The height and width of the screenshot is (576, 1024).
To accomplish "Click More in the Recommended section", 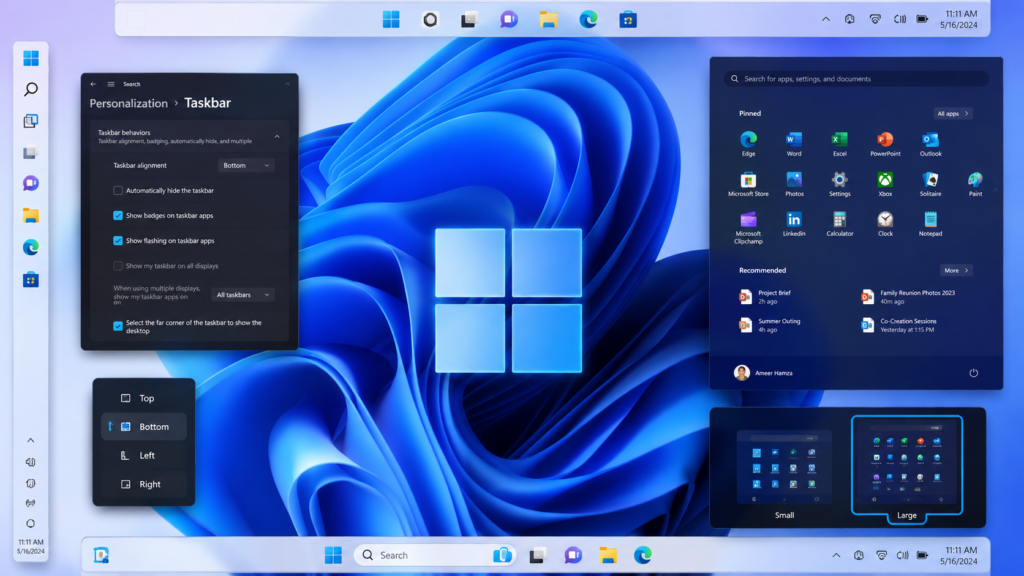I will (956, 270).
